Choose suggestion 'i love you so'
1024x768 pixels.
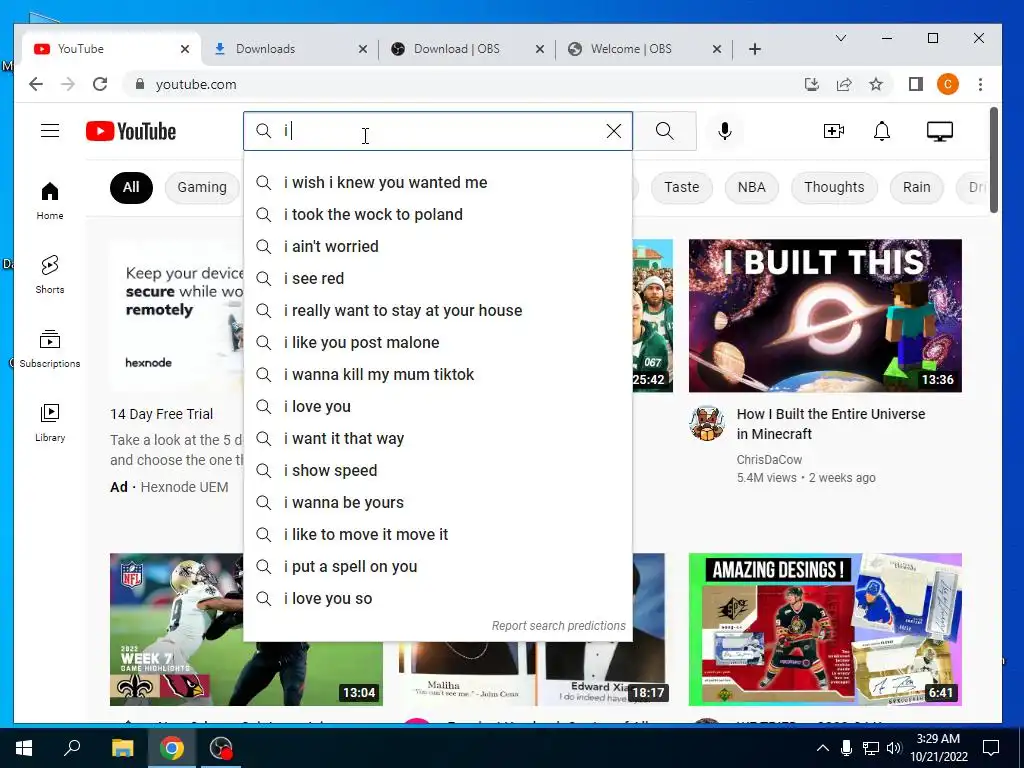pyautogui.click(x=438, y=599)
